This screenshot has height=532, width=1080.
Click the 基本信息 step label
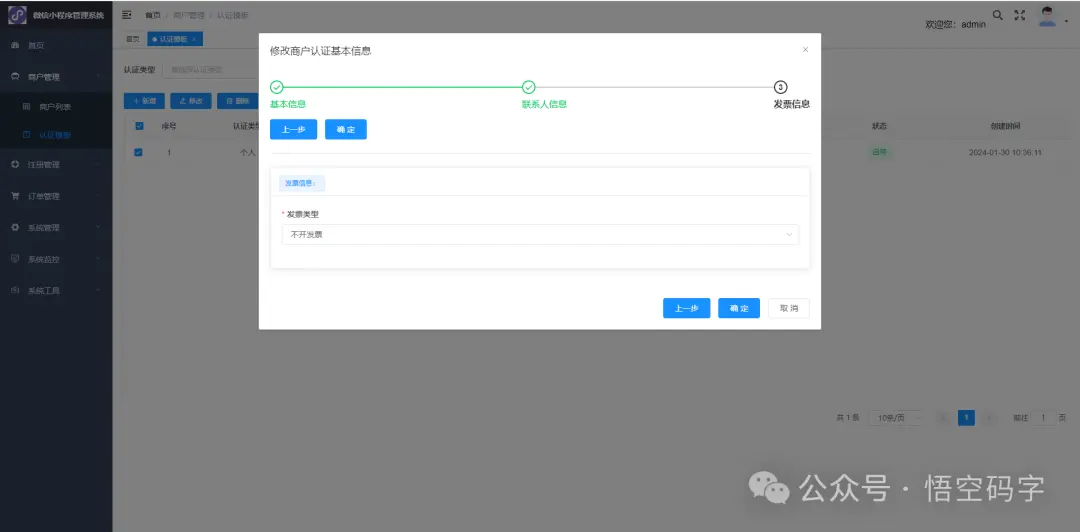tap(287, 104)
